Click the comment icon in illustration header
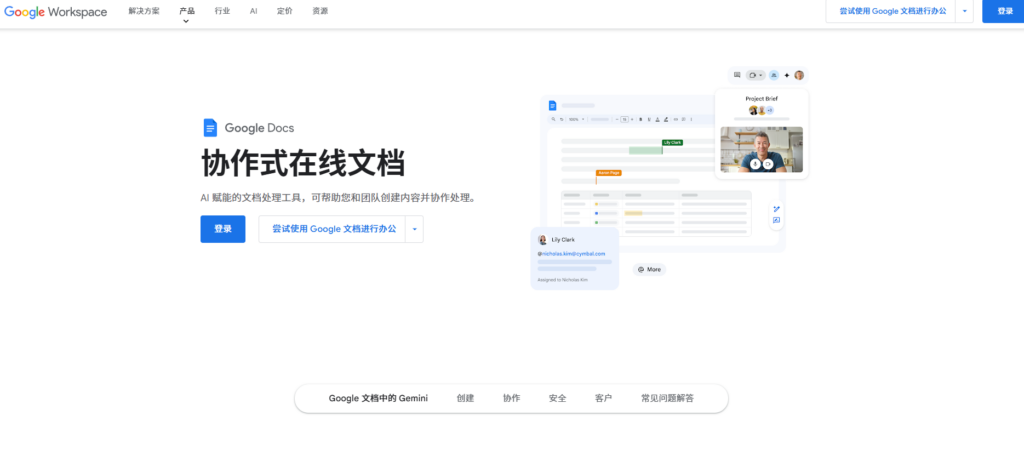1024x455 pixels. (738, 75)
